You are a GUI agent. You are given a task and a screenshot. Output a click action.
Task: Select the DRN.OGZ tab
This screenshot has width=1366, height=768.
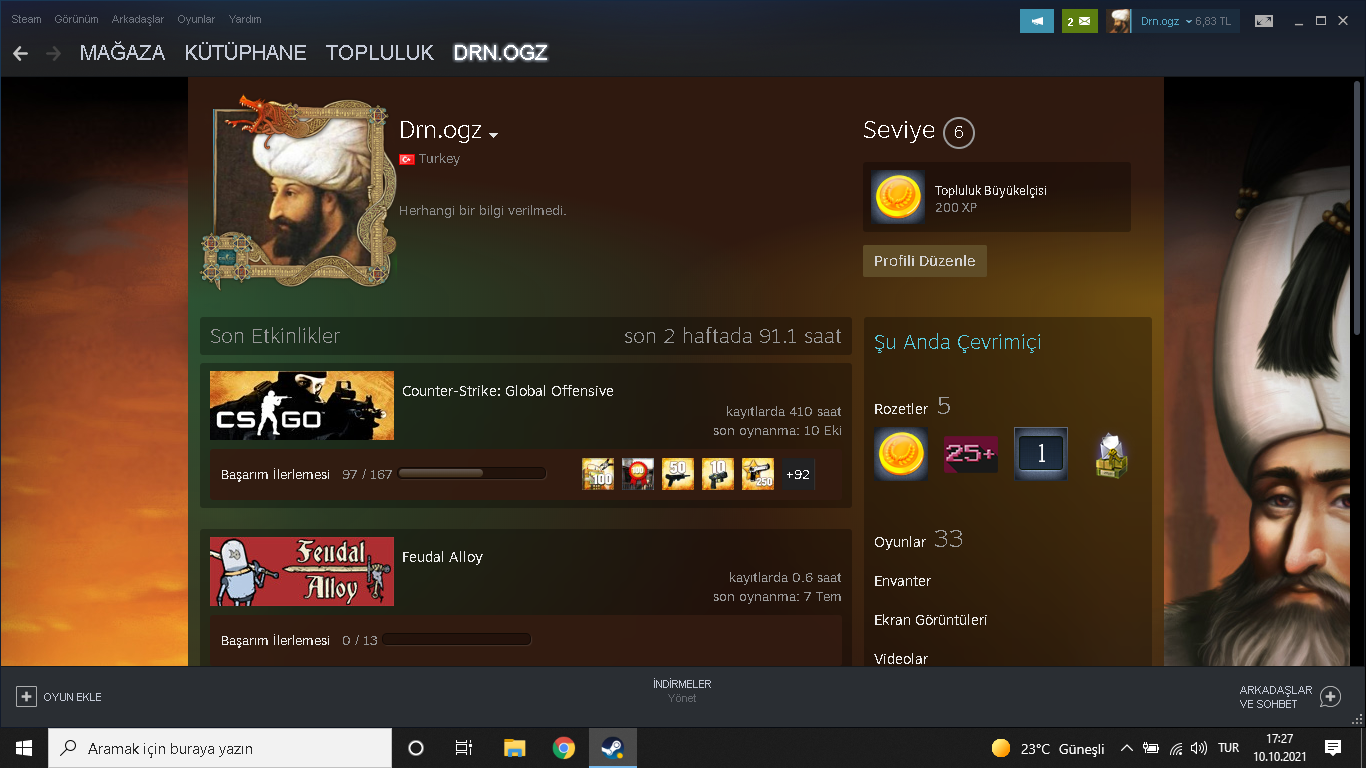click(500, 53)
